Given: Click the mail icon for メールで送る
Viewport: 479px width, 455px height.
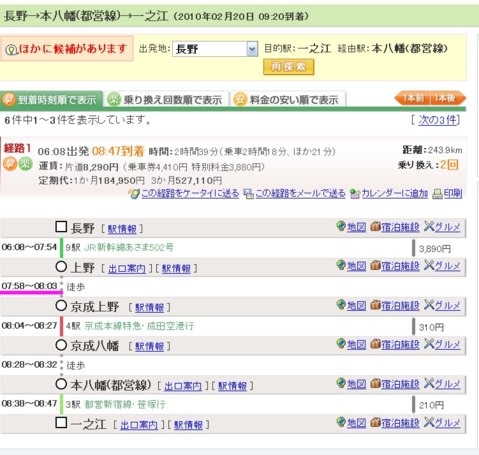Looking at the screenshot, I should pos(248,194).
